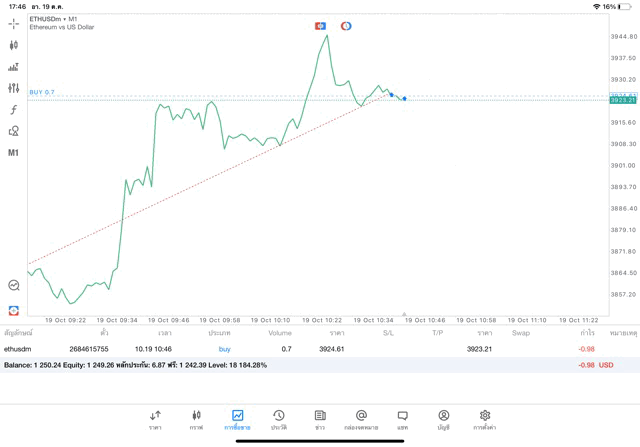Select the crosshair tool in chart sidebar
Viewport: 640px width, 447px height.
point(13,23)
